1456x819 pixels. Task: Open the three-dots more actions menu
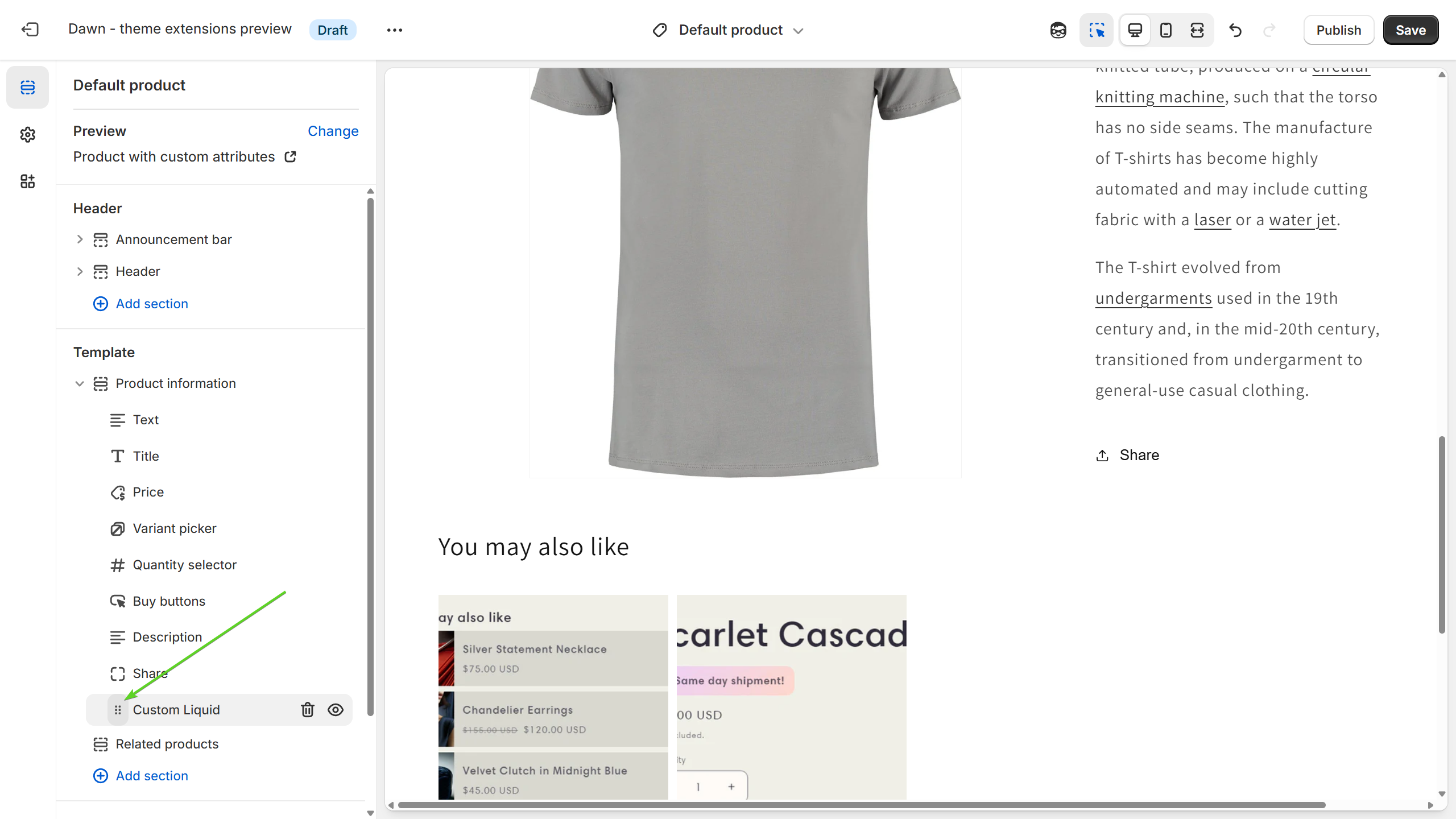point(394,30)
